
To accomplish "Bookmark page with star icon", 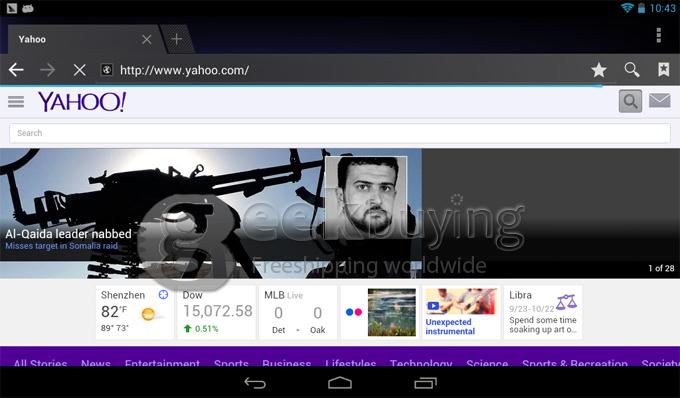I will 598,69.
